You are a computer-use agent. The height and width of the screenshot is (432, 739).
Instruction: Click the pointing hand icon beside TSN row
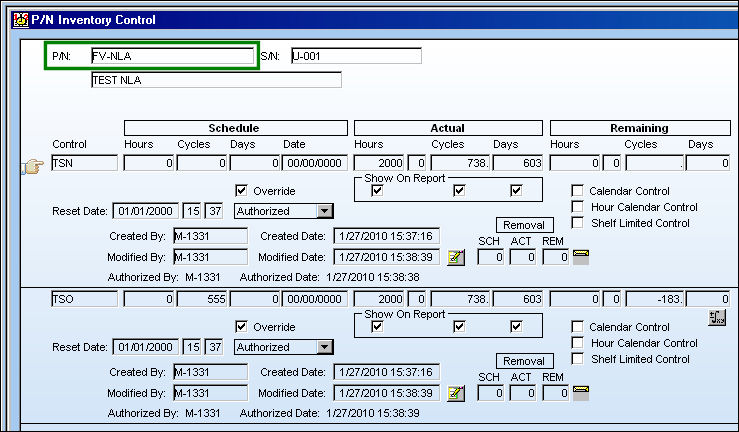[33, 166]
